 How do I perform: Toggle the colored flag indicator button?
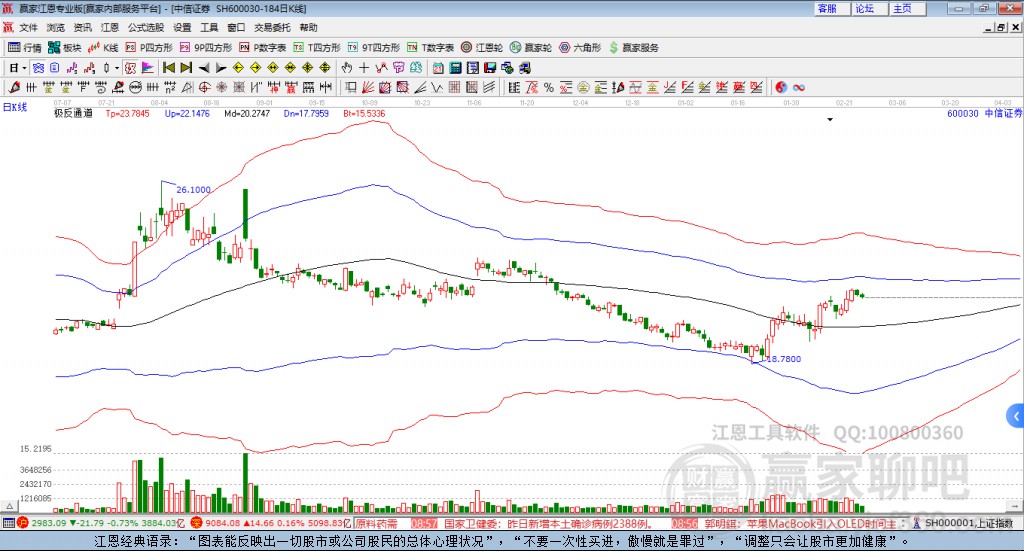pos(148,68)
